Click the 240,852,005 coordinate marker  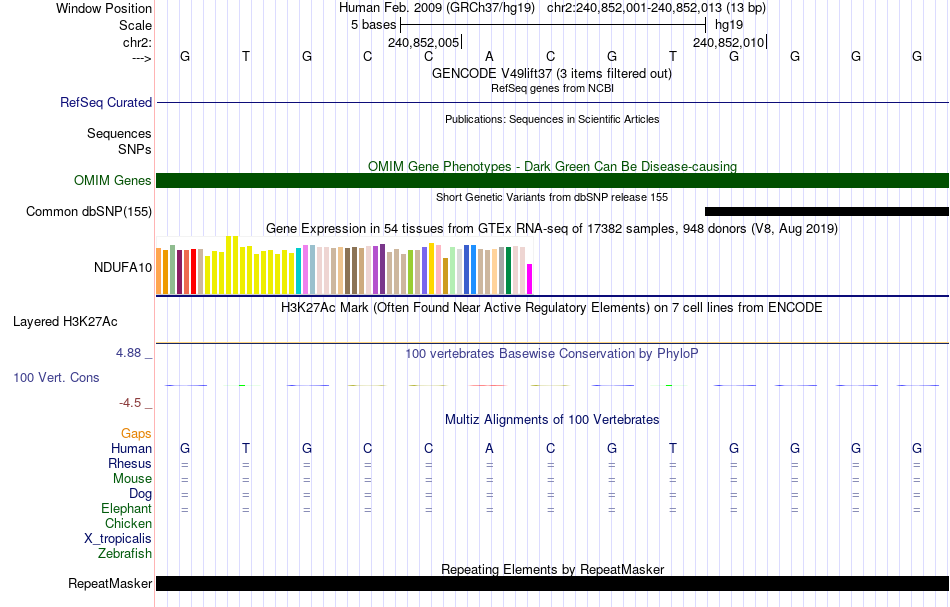(x=424, y=42)
